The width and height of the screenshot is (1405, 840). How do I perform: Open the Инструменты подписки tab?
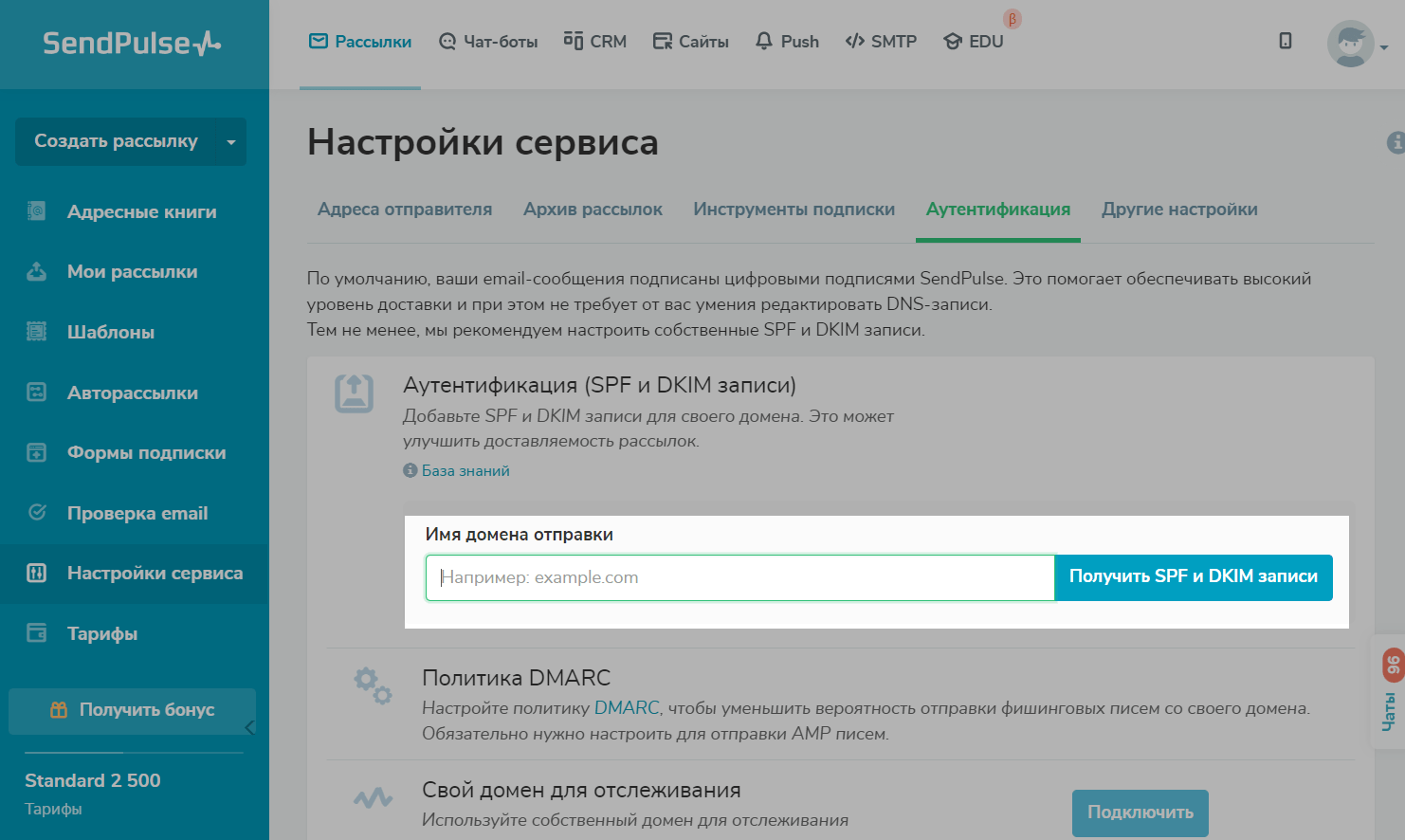pos(794,210)
